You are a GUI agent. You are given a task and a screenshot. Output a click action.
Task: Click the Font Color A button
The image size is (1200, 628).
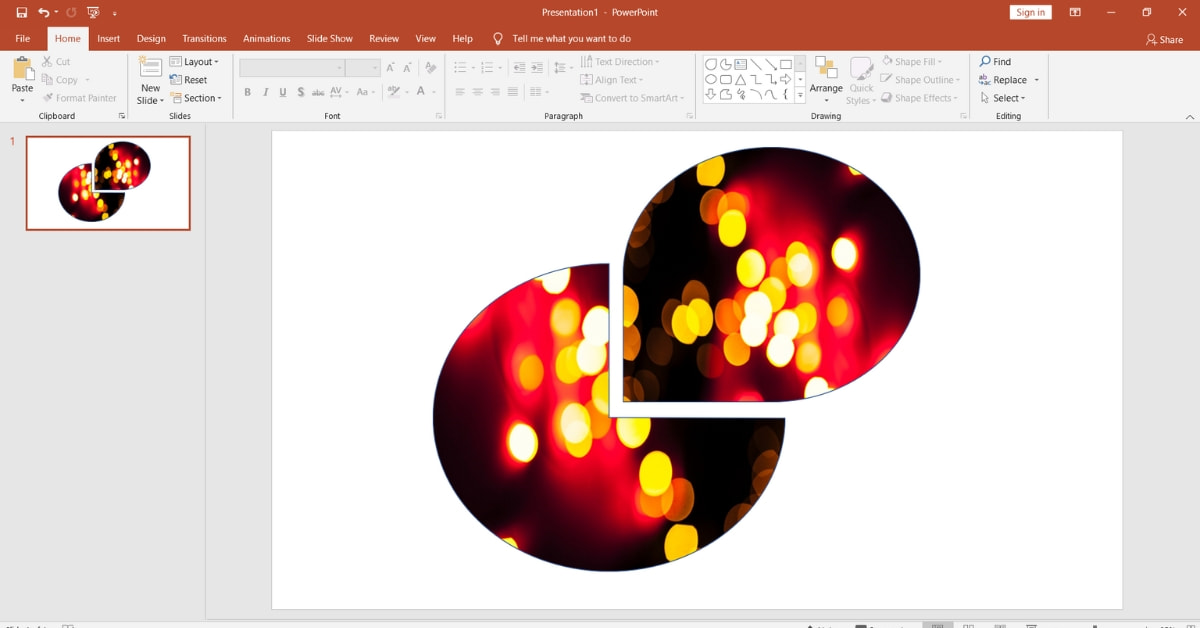423,92
